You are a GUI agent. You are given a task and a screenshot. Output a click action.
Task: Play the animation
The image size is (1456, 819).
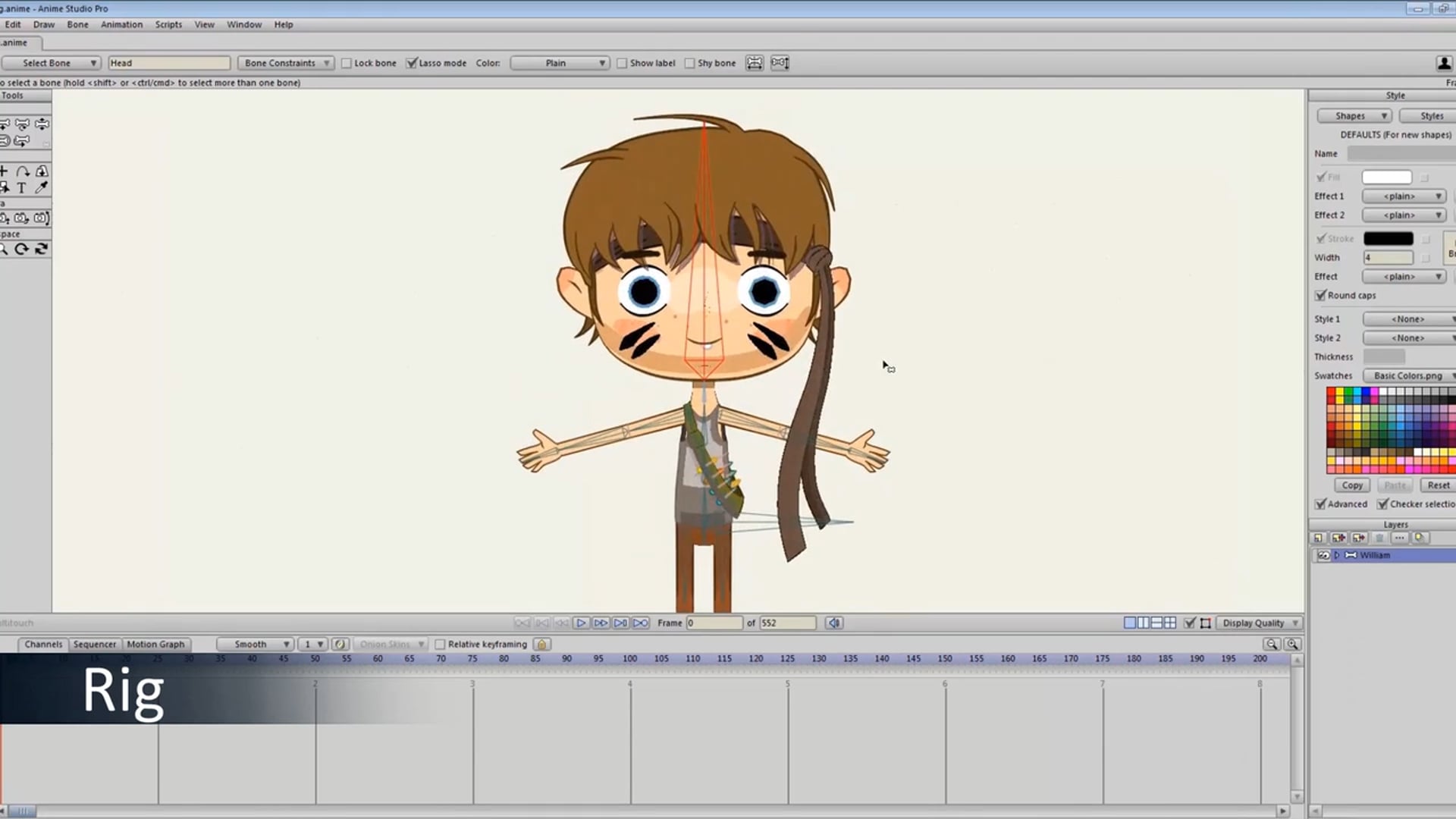581,623
